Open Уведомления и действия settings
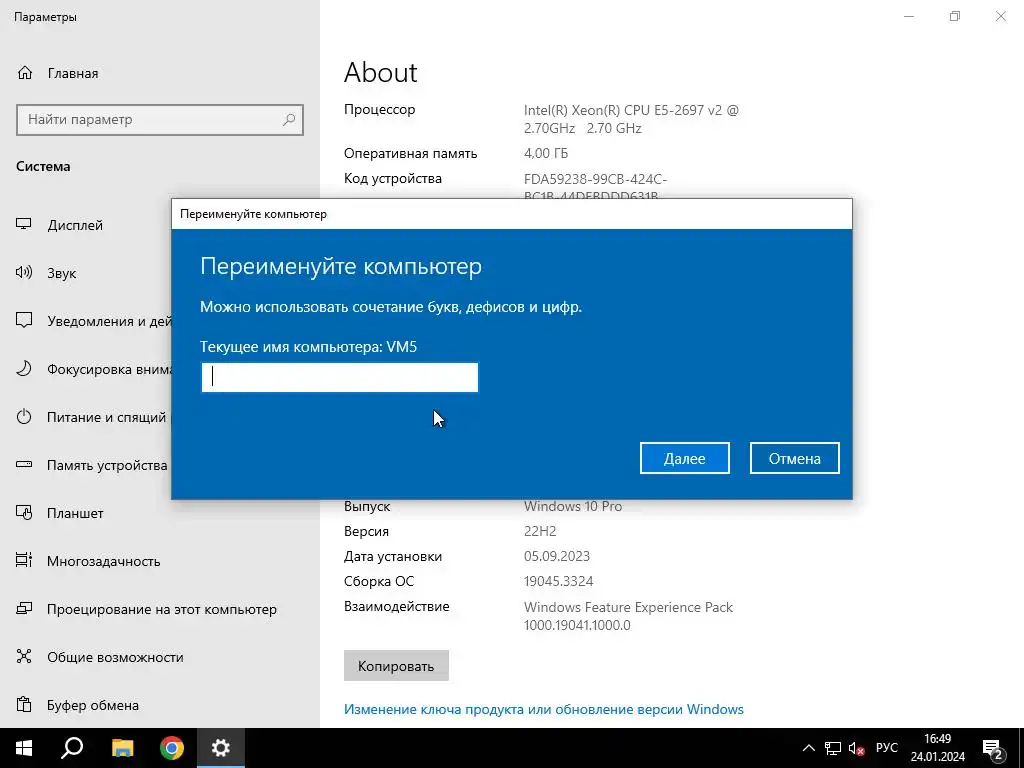The width and height of the screenshot is (1024, 768). [109, 321]
